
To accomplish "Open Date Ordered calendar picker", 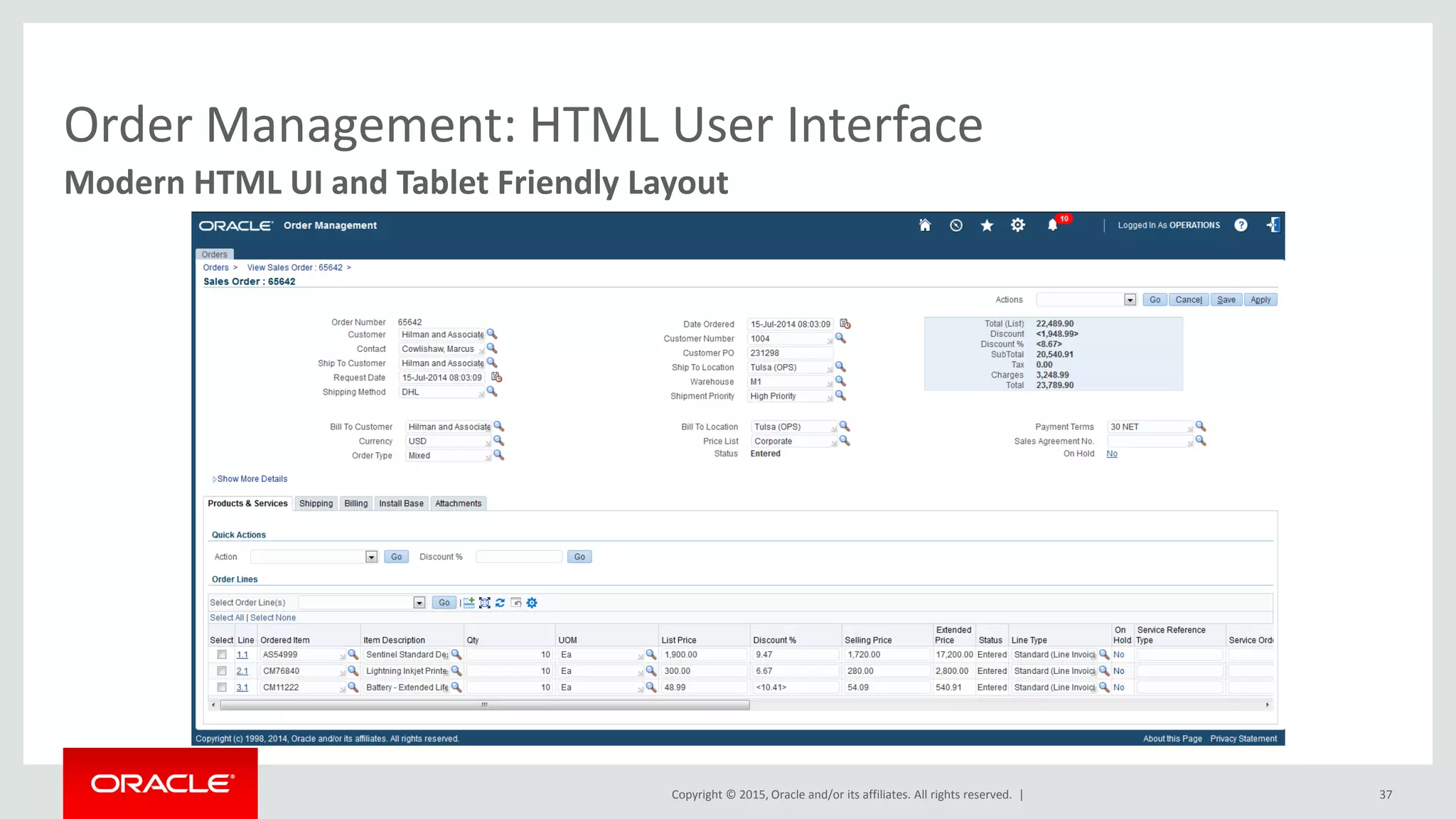I will [845, 323].
